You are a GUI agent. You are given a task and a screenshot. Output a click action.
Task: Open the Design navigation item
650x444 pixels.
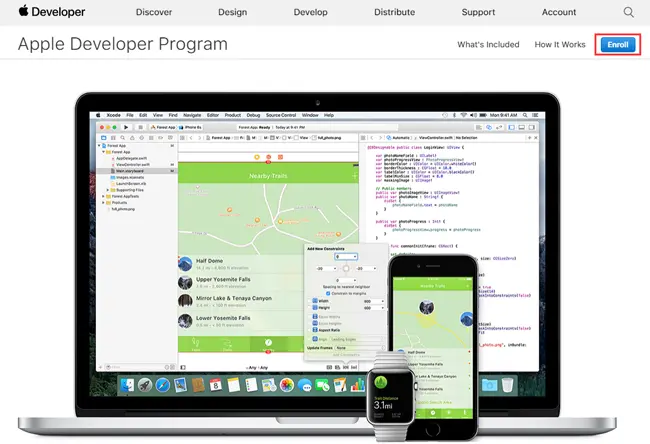233,12
